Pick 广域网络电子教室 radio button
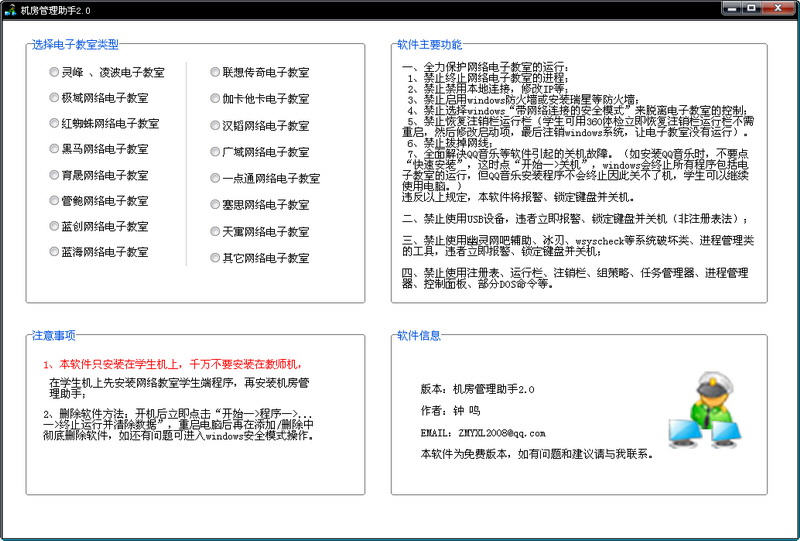 (x=215, y=152)
